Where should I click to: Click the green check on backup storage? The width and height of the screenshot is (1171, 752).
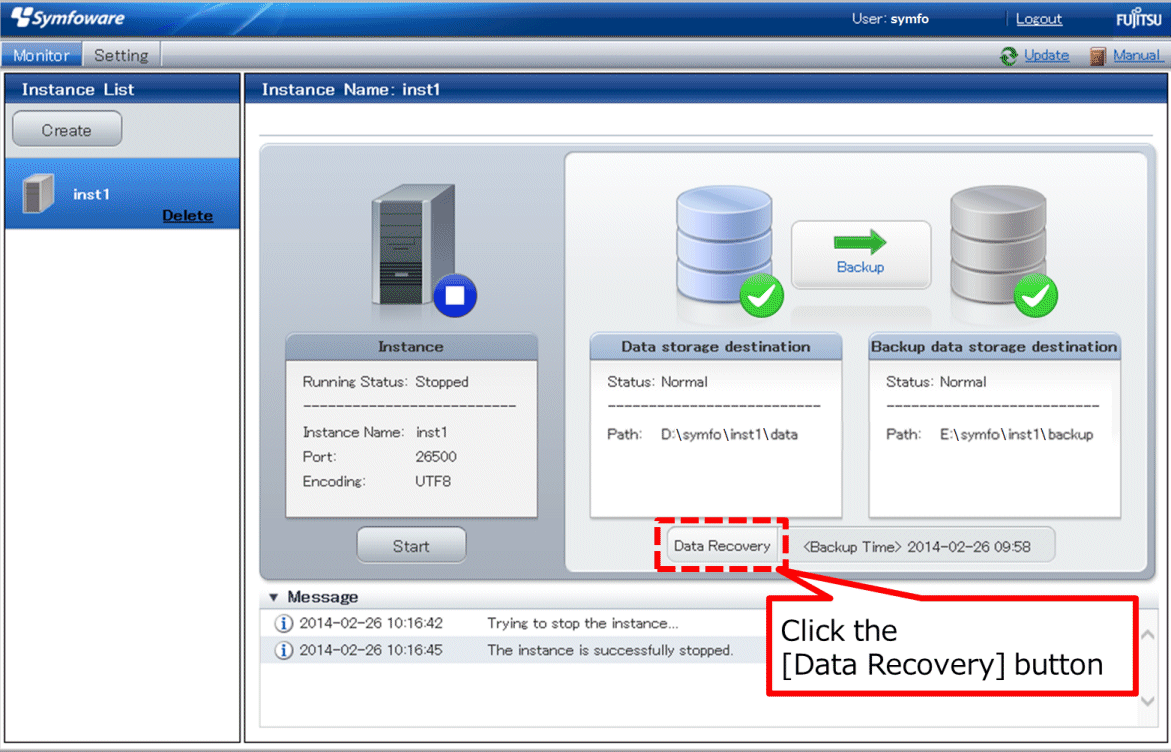click(x=1036, y=296)
